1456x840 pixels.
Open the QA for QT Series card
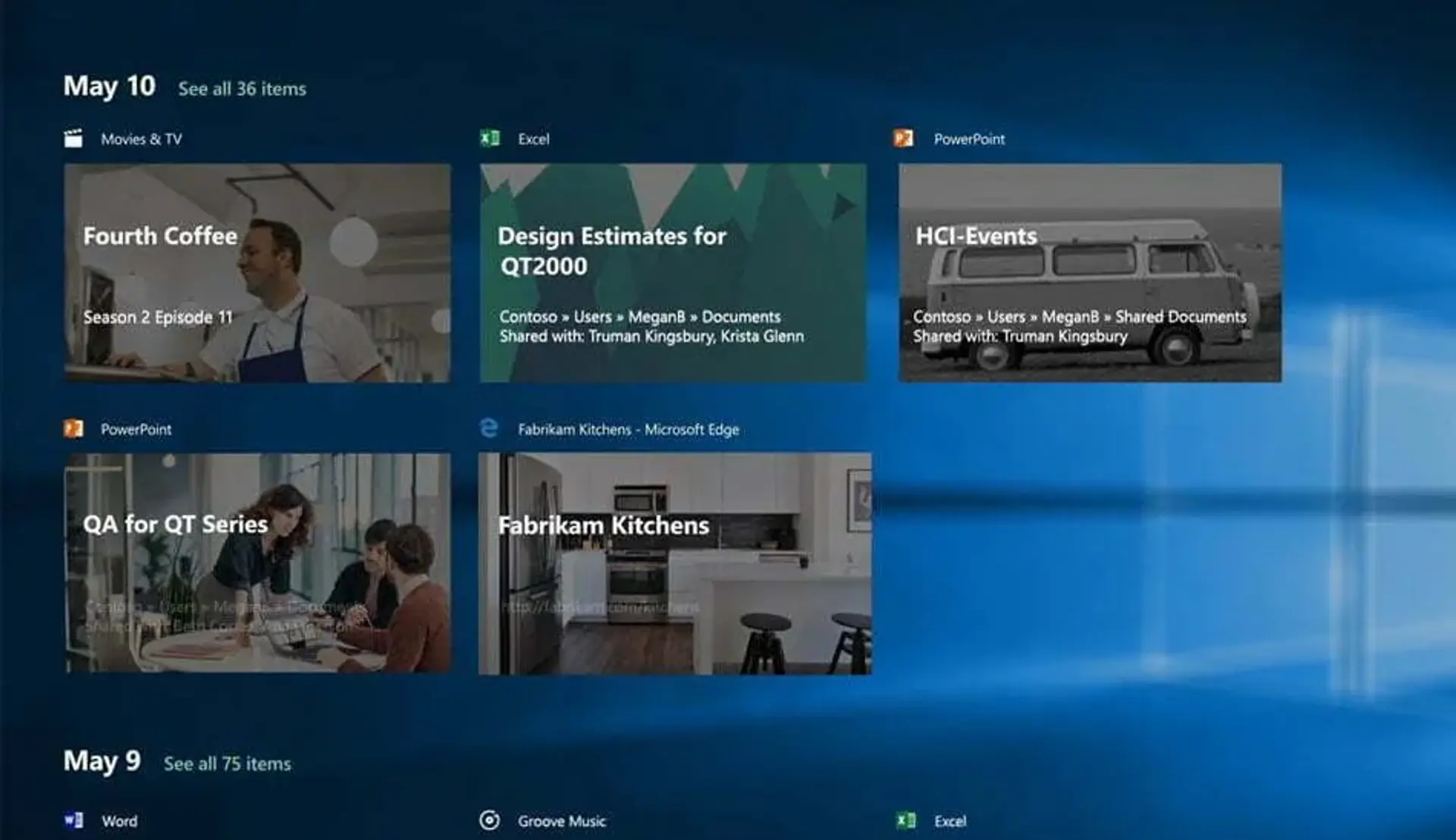point(257,563)
